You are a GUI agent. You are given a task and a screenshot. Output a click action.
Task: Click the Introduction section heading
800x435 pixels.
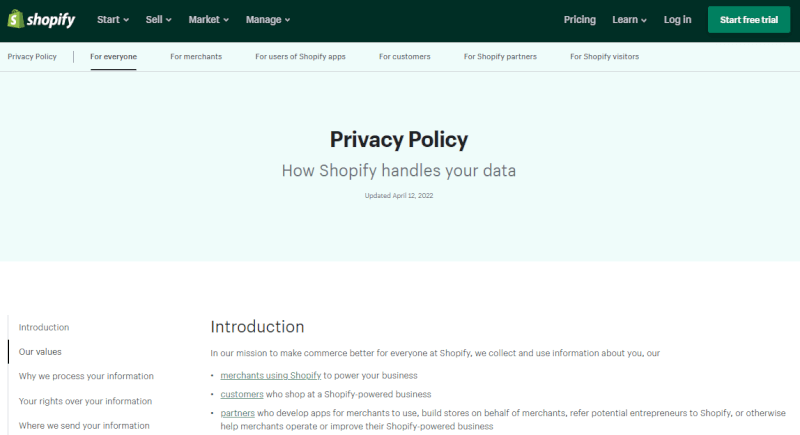257,327
